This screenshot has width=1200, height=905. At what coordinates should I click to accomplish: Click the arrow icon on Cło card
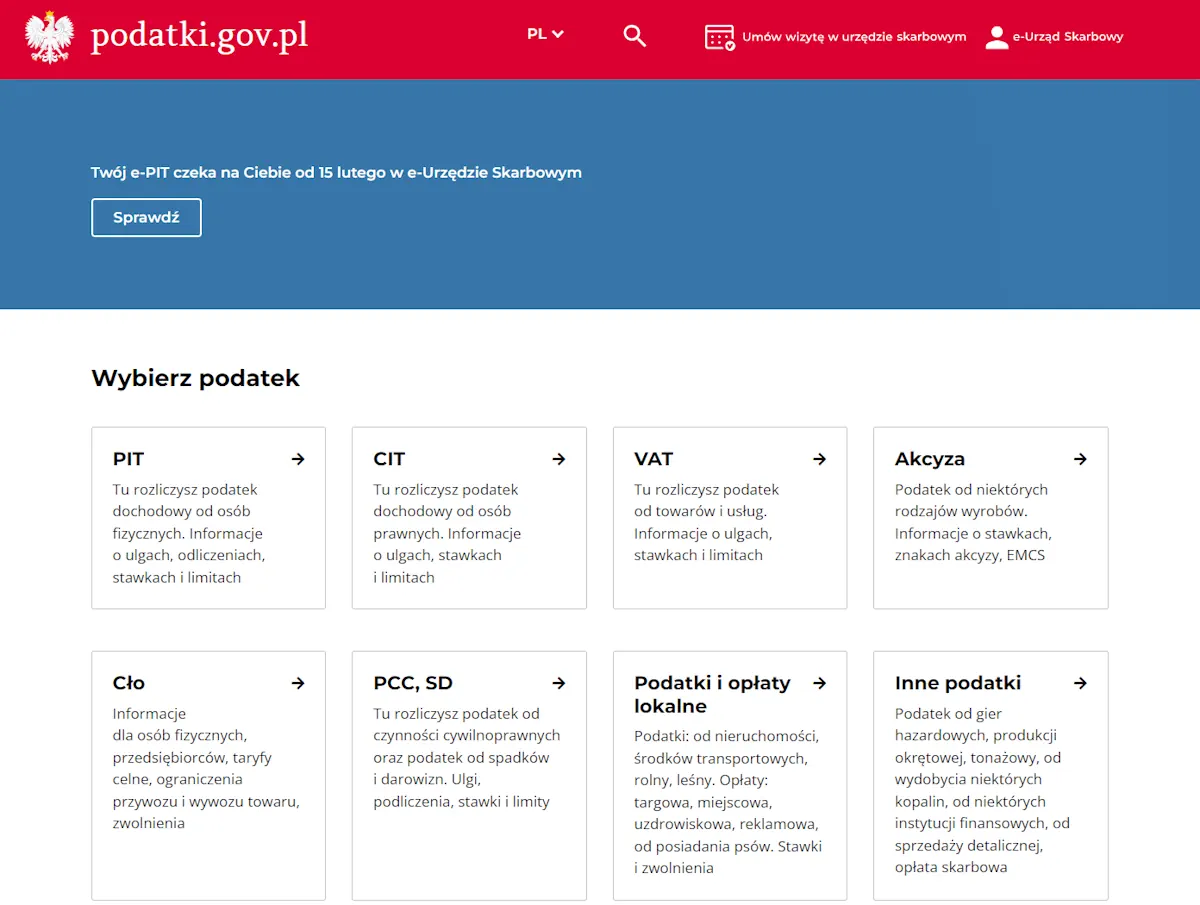[x=298, y=683]
